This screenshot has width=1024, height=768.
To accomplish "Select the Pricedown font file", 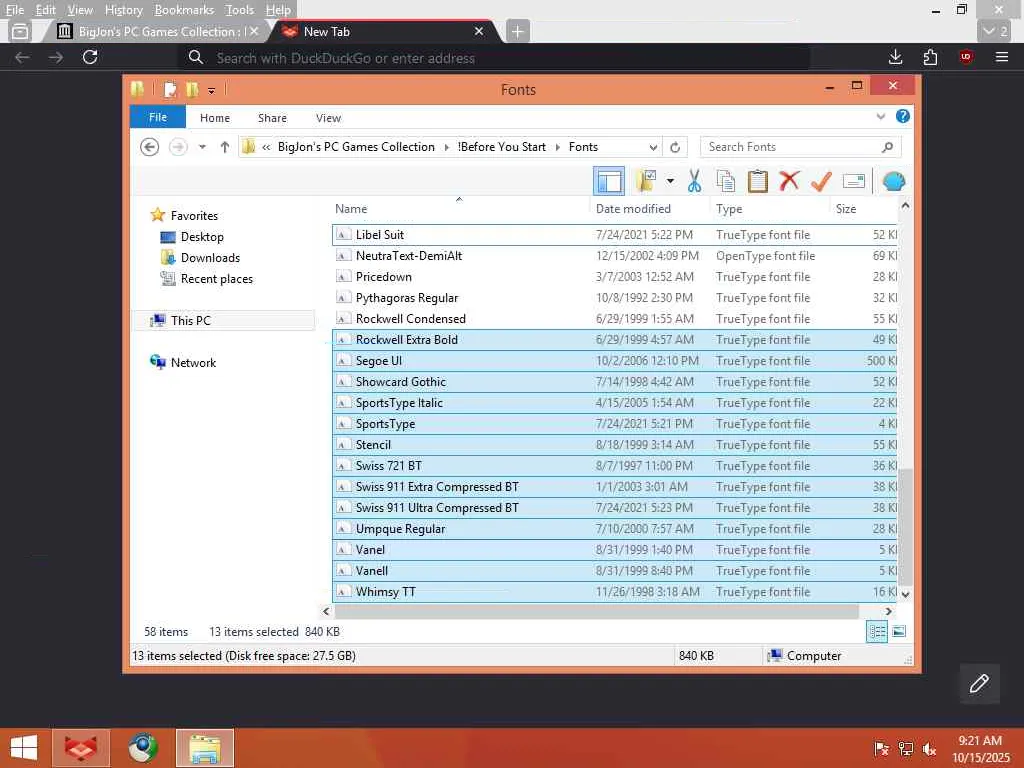I will click(615, 276).
